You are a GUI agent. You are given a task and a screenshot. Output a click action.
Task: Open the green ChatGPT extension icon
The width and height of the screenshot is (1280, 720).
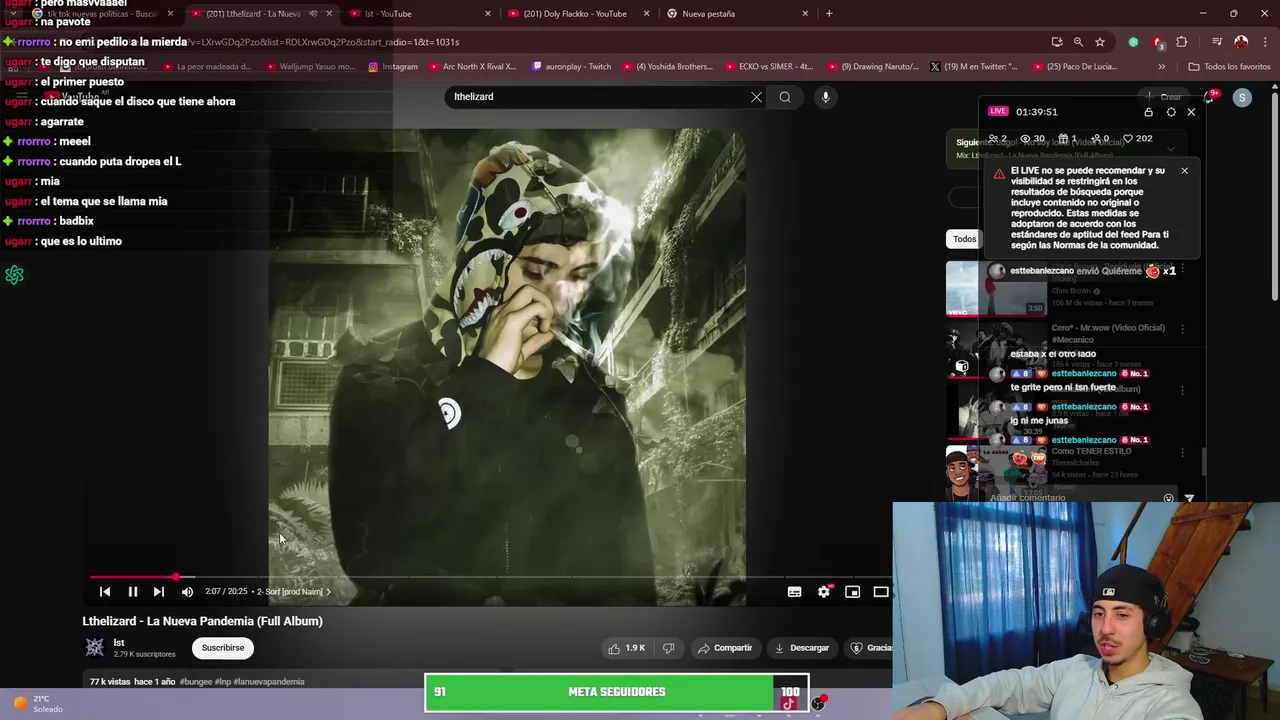(x=1133, y=42)
